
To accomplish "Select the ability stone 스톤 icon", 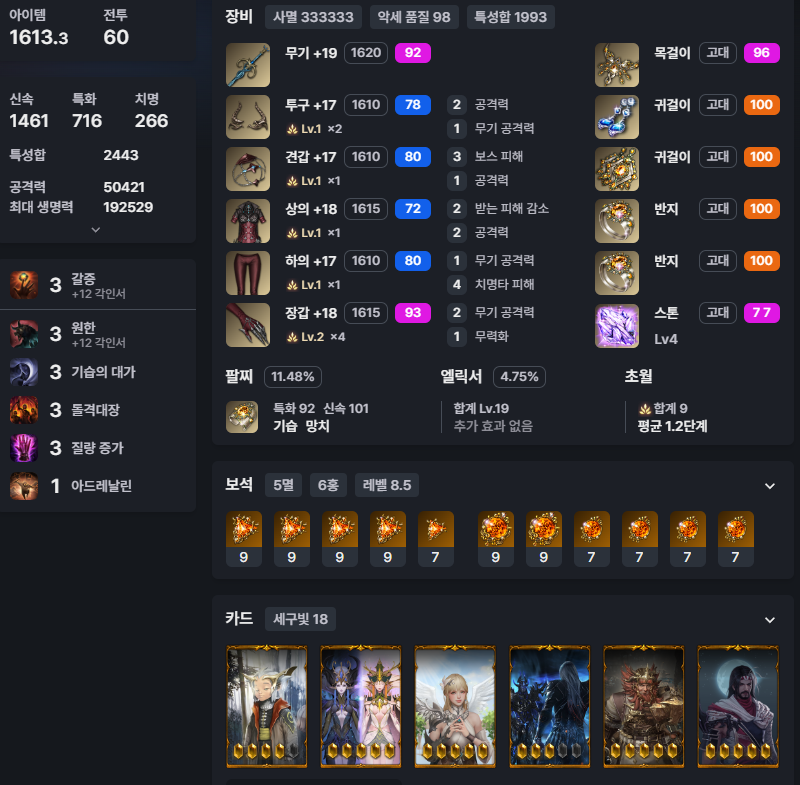I will (x=617, y=326).
